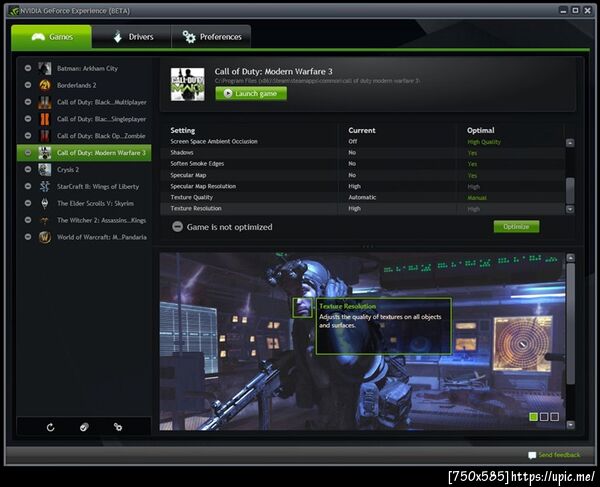Viewport: 600px width, 487px height.
Task: Click status circle beside Crysis 2
Action: [28, 169]
